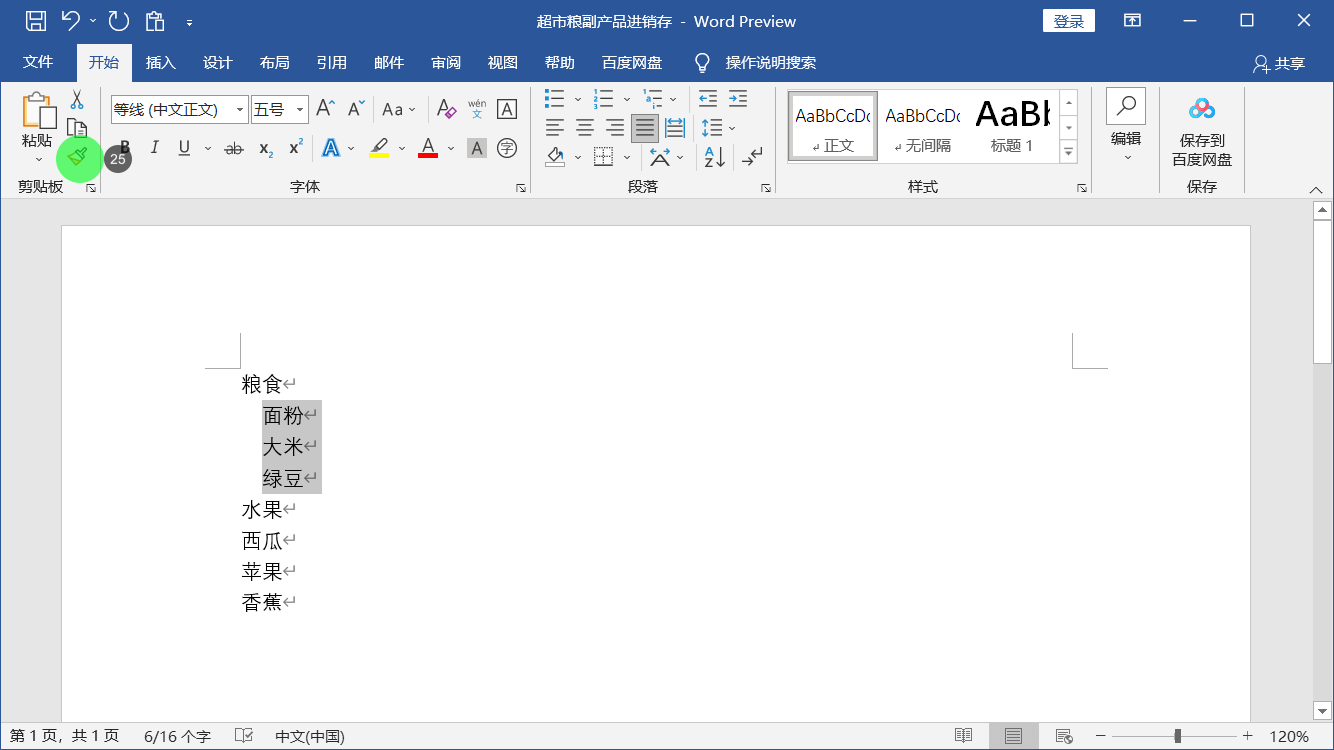Image resolution: width=1334 pixels, height=750 pixels.
Task: Open the font size dropdown
Action: pos(300,110)
